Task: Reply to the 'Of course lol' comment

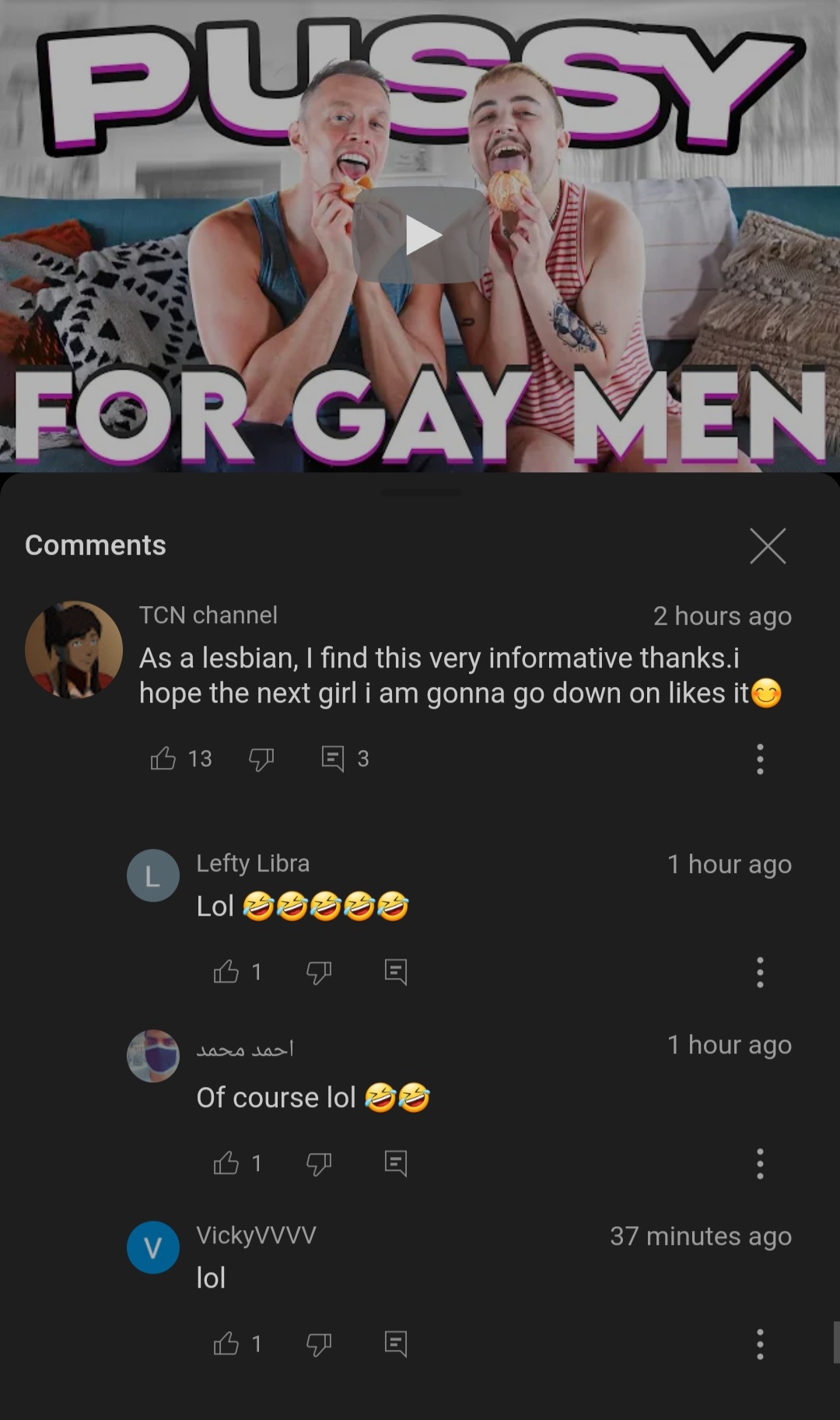Action: click(396, 1163)
